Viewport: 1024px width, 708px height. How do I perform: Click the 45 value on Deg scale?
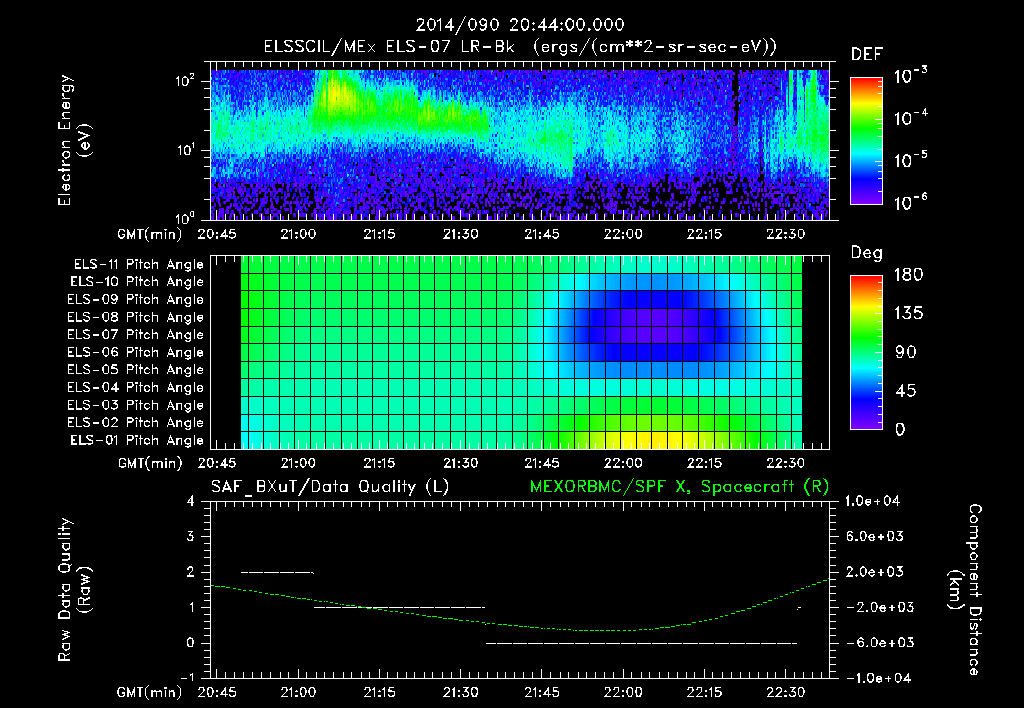[905, 391]
